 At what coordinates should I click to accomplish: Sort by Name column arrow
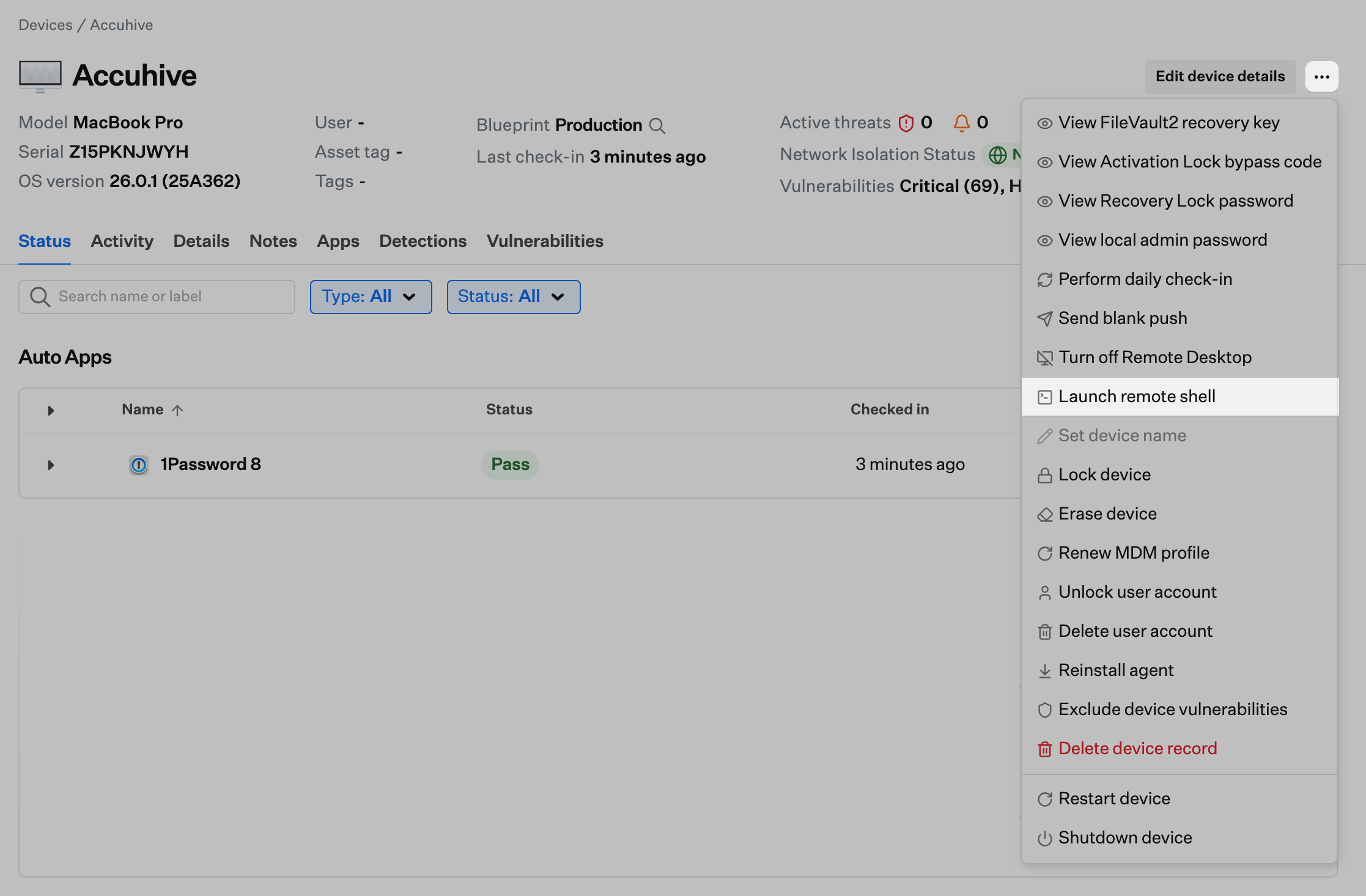[x=177, y=410]
